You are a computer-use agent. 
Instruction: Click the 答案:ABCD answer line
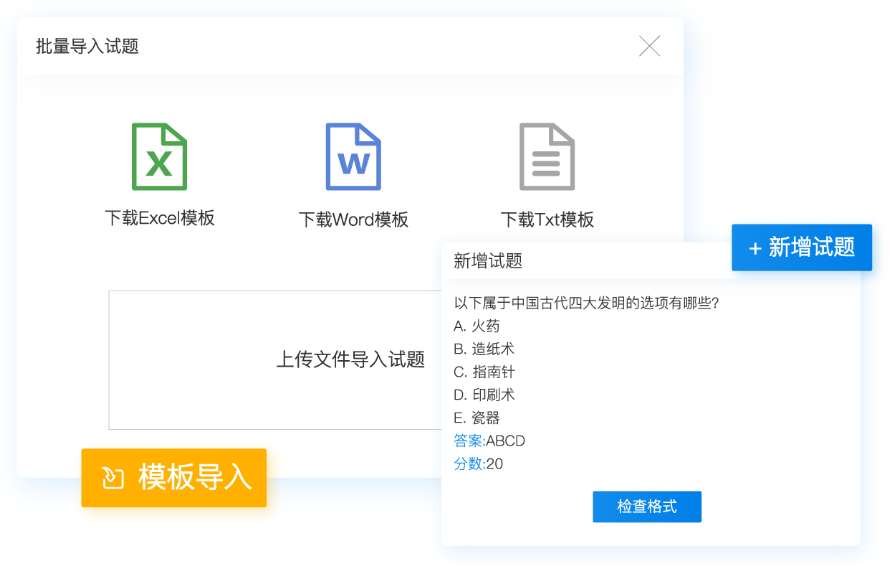tap(489, 441)
